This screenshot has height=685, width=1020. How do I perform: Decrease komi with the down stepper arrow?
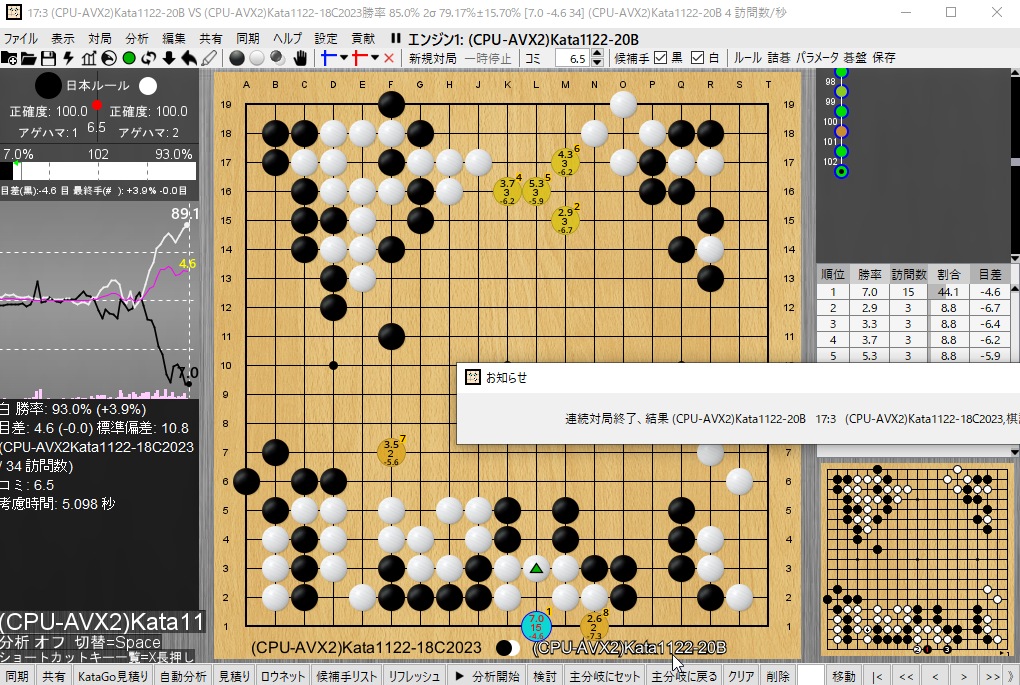point(597,63)
